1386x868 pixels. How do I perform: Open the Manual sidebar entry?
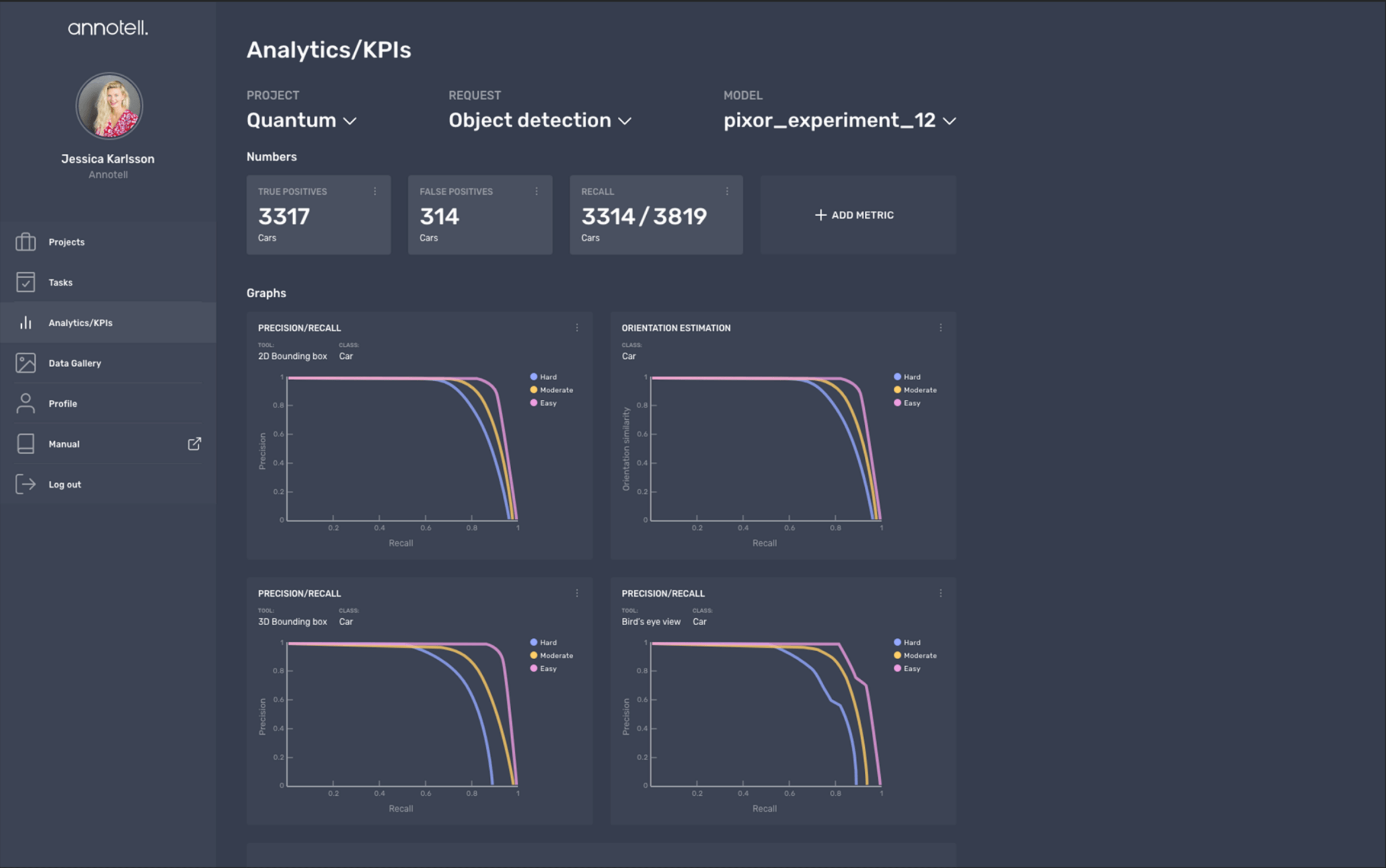(108, 443)
